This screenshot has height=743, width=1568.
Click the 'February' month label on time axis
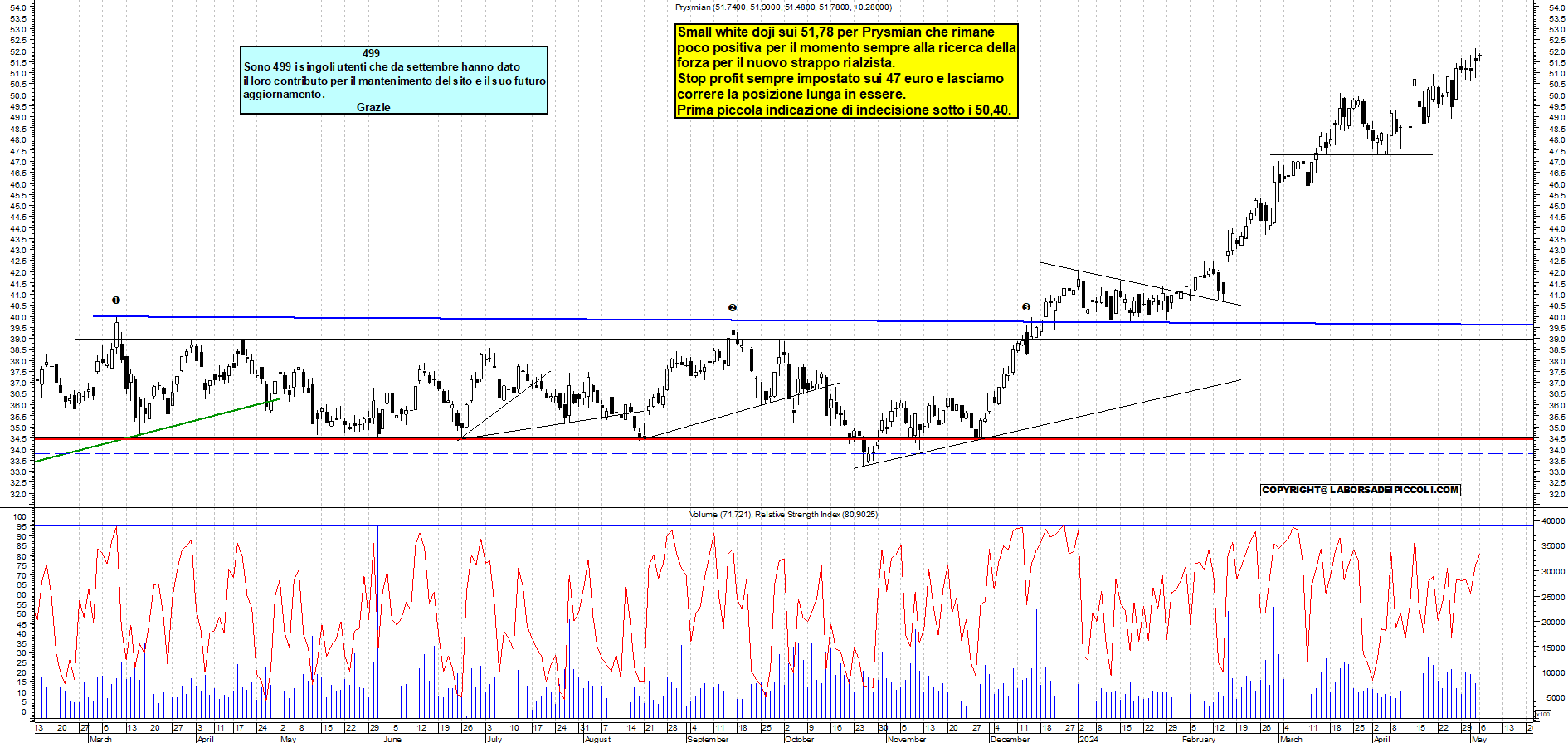pos(1199,738)
